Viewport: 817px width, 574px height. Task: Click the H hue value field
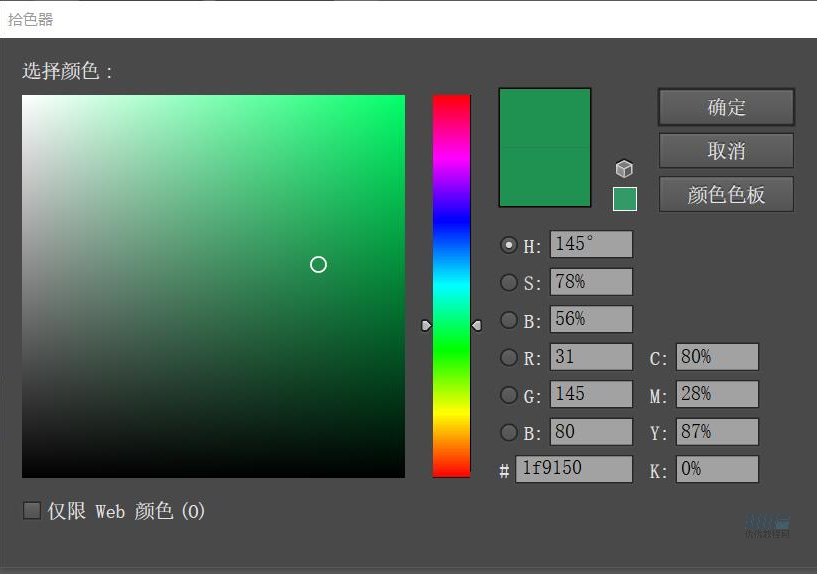590,245
